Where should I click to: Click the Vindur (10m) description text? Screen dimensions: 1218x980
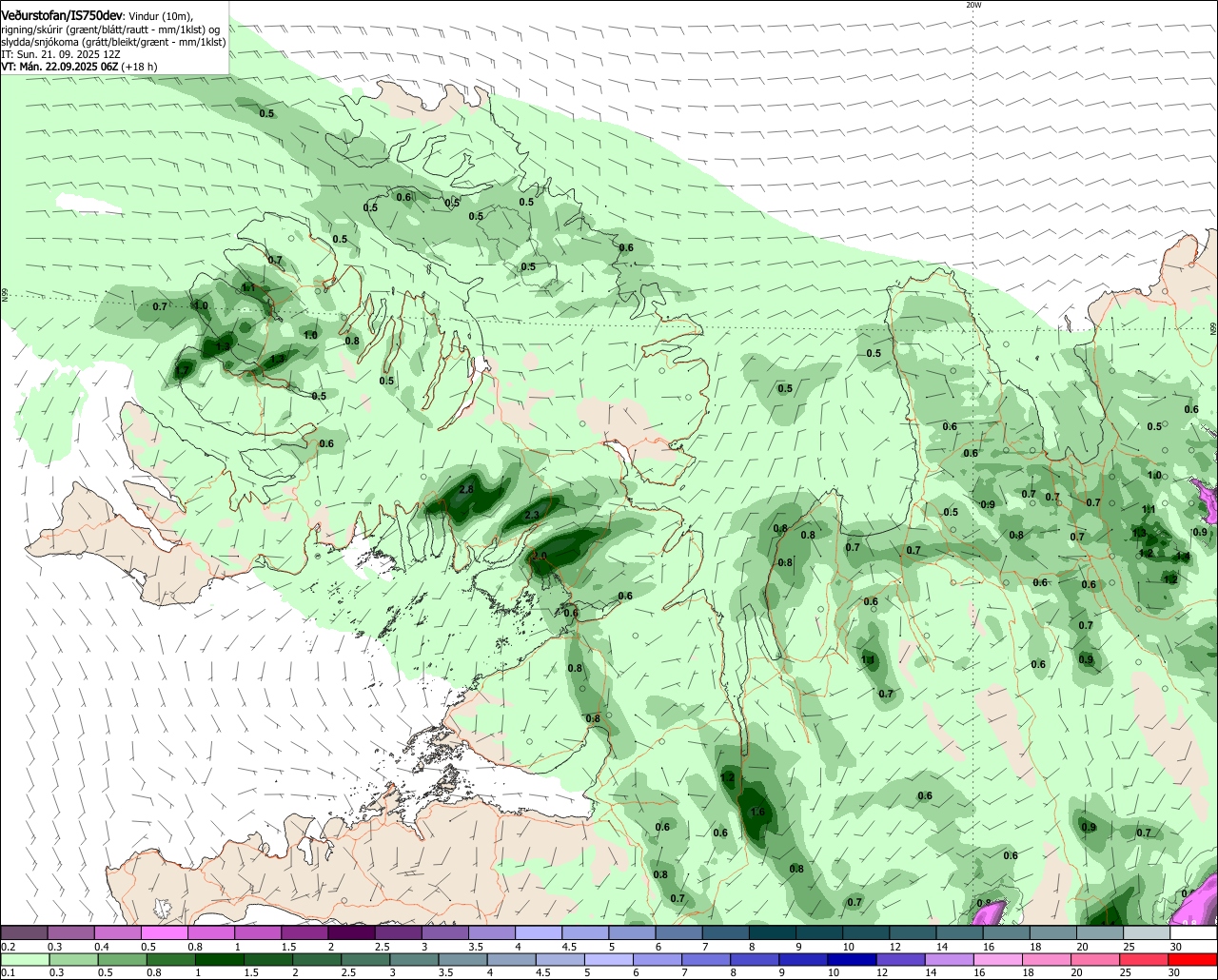161,16
